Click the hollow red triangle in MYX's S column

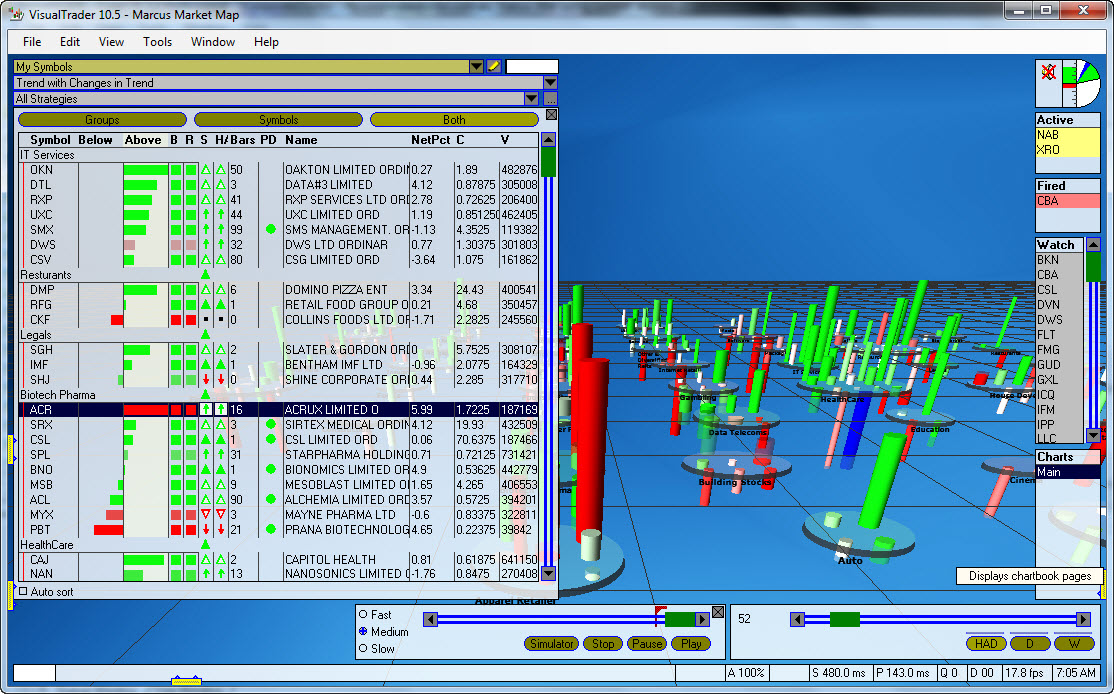pos(205,514)
